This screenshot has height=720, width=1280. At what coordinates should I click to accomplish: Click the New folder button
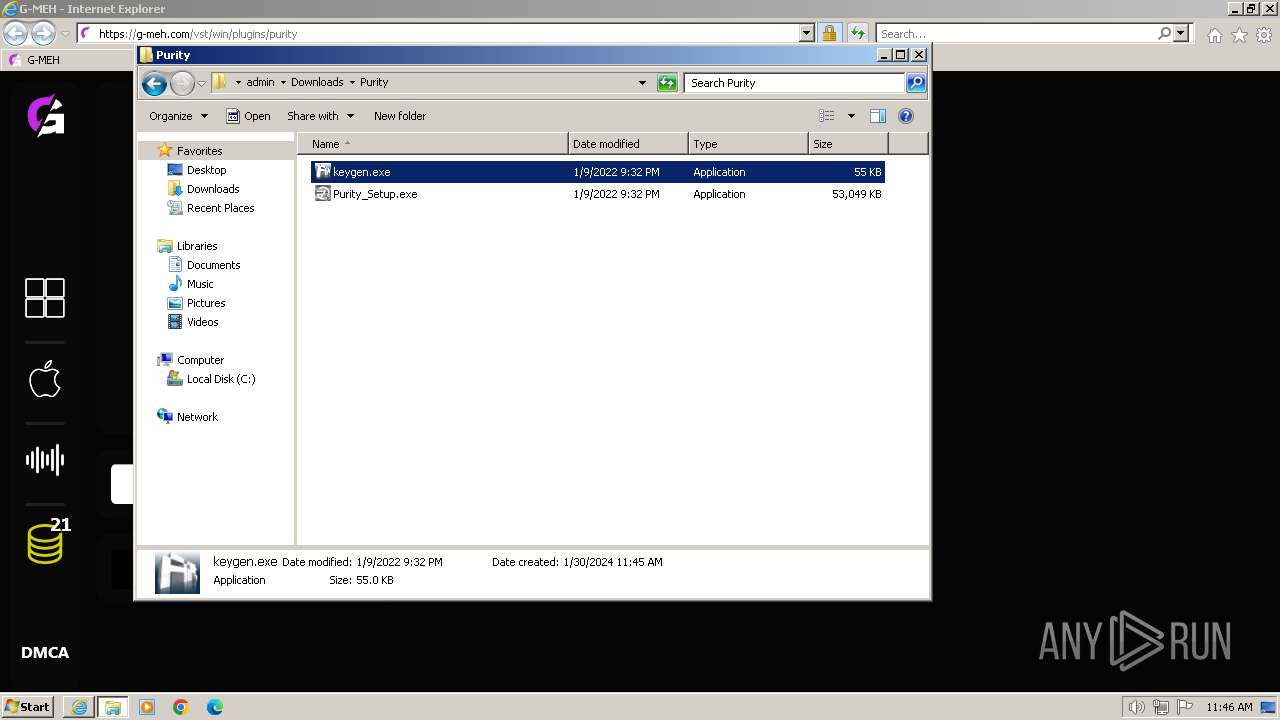pyautogui.click(x=400, y=116)
